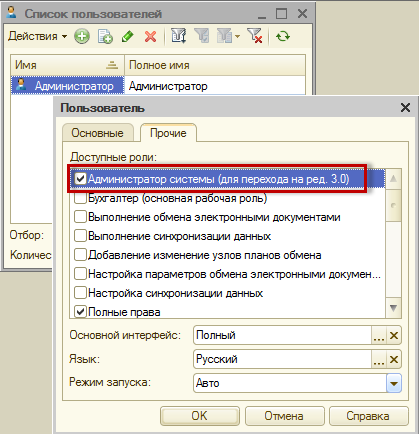
Task: Click the green Refresh arrows icon
Action: 283,36
